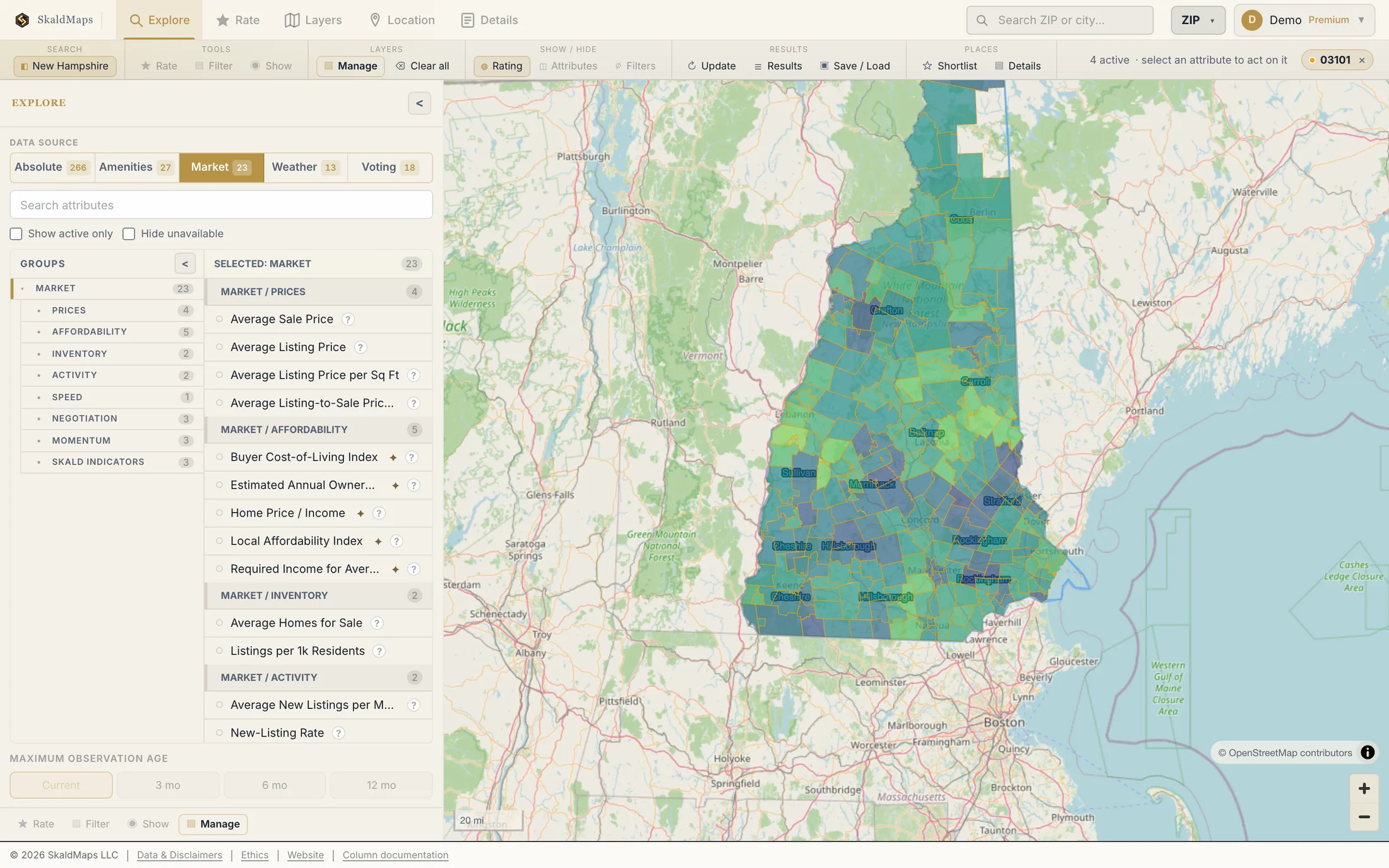Toggle the Rating show/hide option
The width and height of the screenshot is (1389, 868).
click(501, 66)
